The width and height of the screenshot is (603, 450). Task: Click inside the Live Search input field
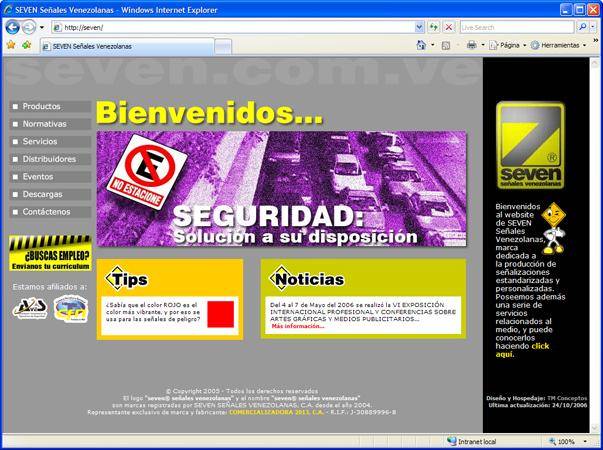(515, 27)
